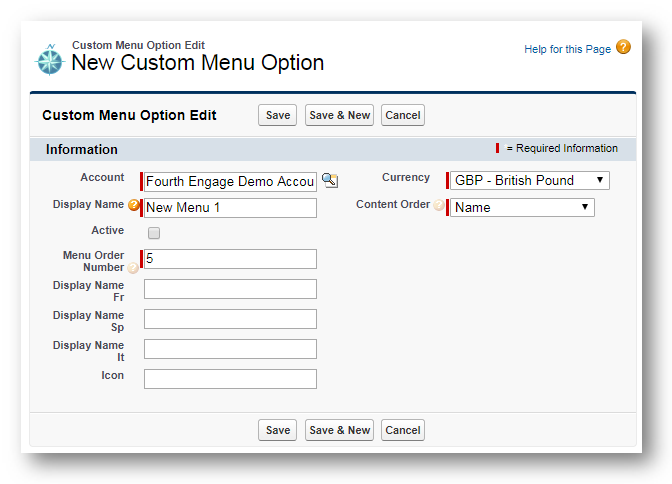
Task: Click the compass icon beside the page title
Action: click(49, 58)
